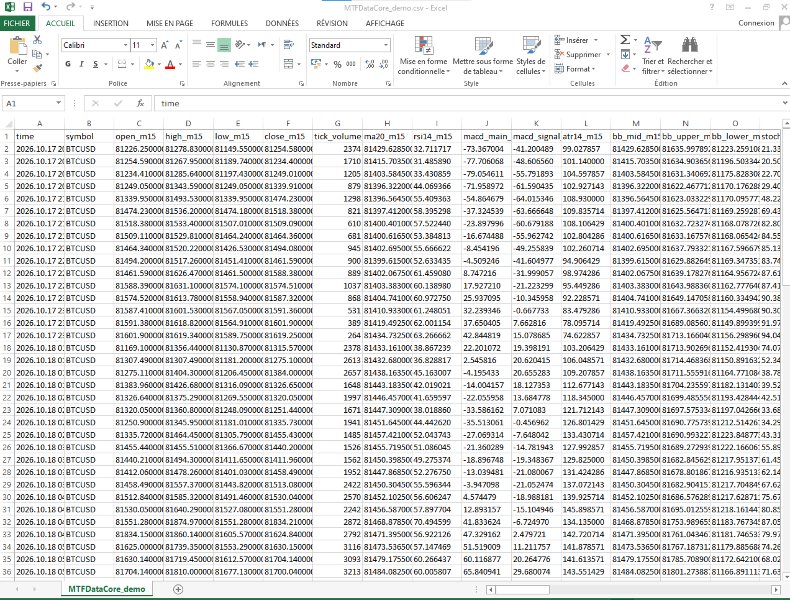Select middle vertical align icon

(x=210, y=45)
